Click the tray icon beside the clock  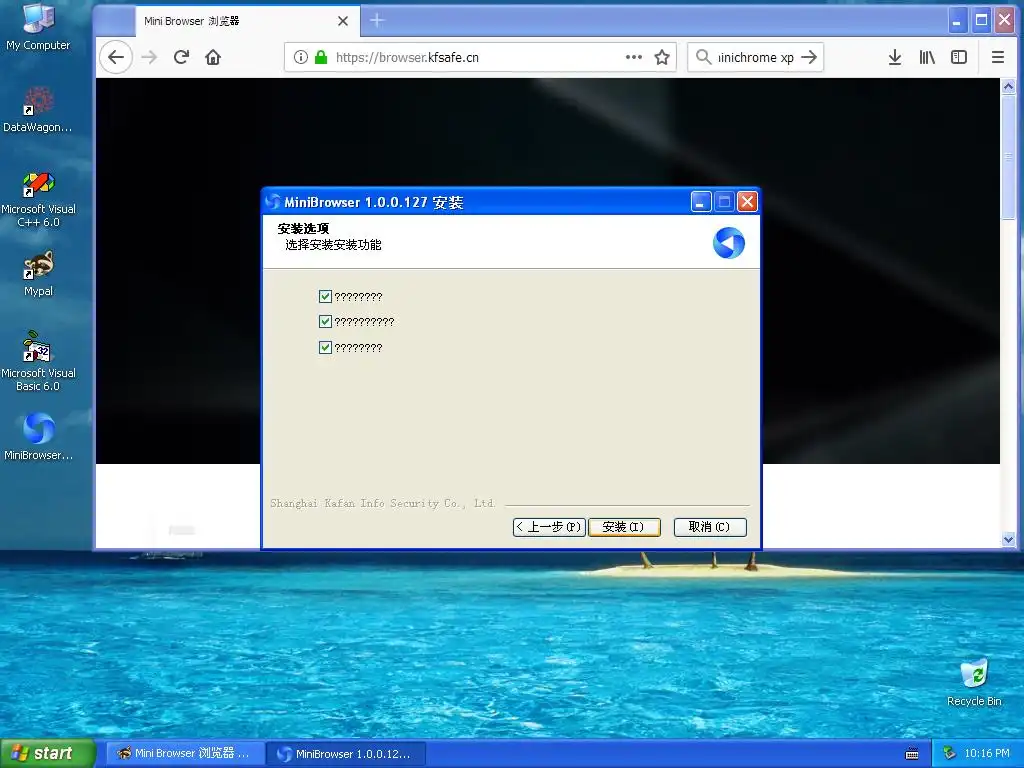click(950, 753)
